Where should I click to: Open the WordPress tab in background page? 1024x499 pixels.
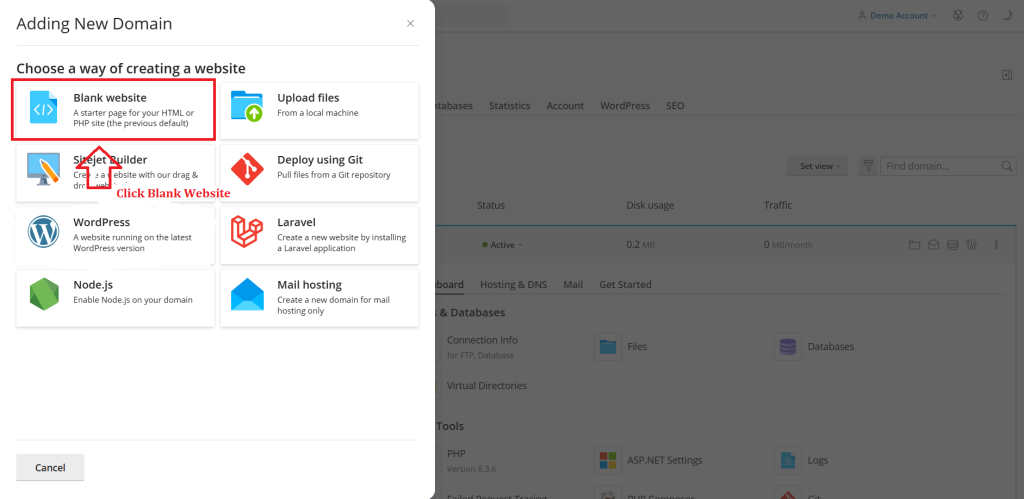[625, 105]
